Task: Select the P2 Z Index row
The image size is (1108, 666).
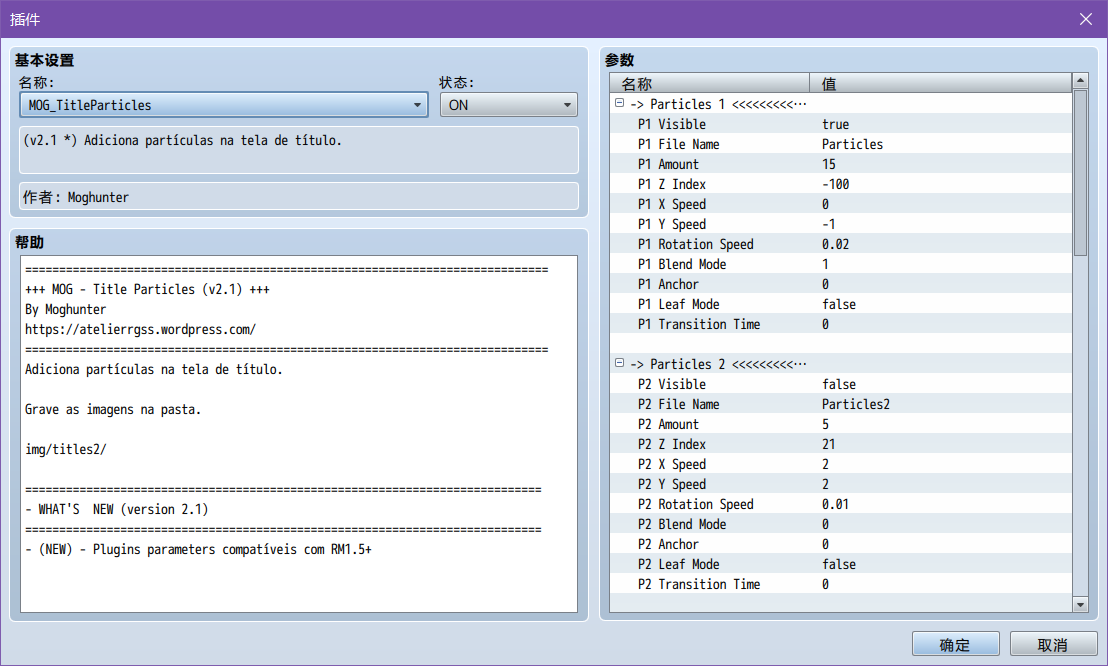Action: [x=841, y=444]
